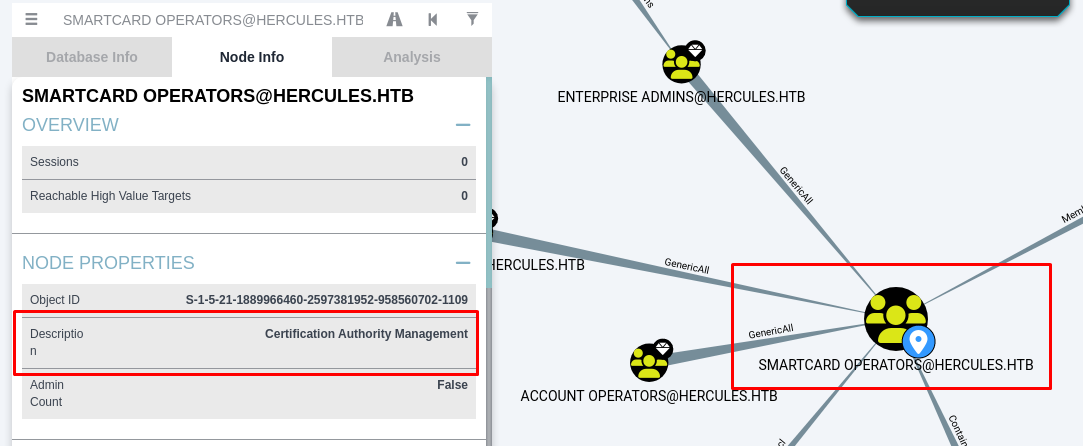Click GenericAll edge label from Enterprise Admins
Viewport: 1083px width, 446px height.
coord(796,185)
